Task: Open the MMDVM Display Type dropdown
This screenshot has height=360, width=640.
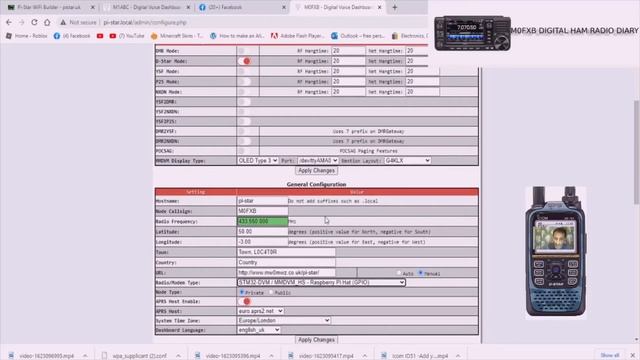Action: click(258, 161)
